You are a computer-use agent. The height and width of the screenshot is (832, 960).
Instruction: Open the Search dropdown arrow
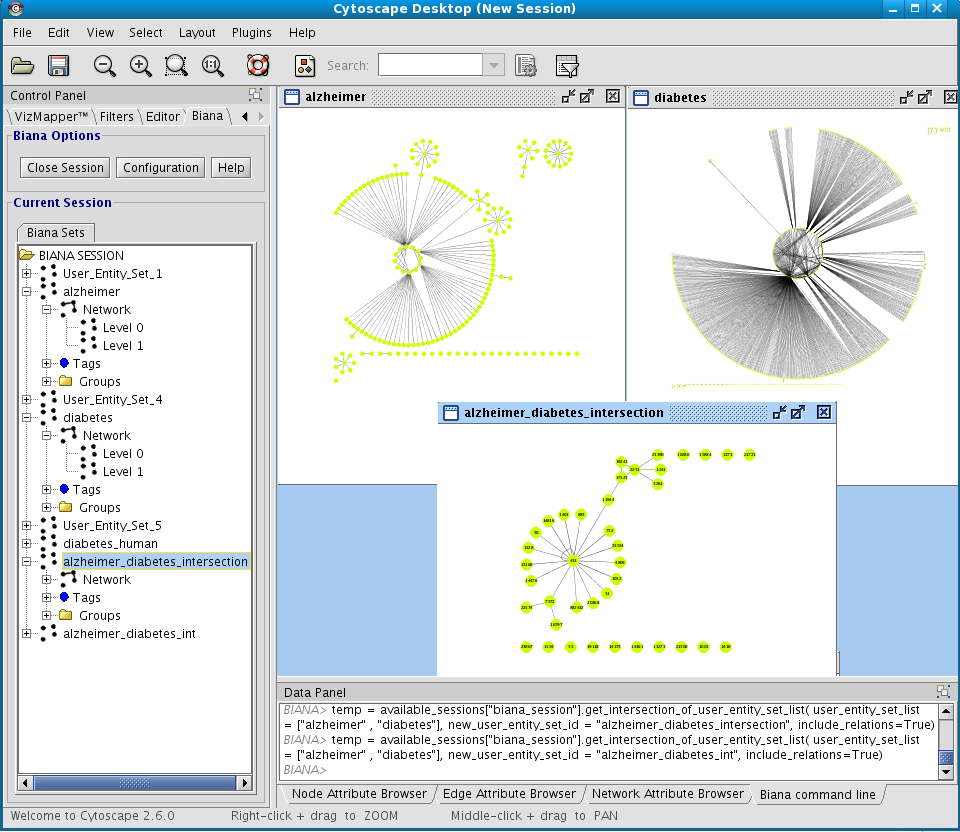(494, 66)
